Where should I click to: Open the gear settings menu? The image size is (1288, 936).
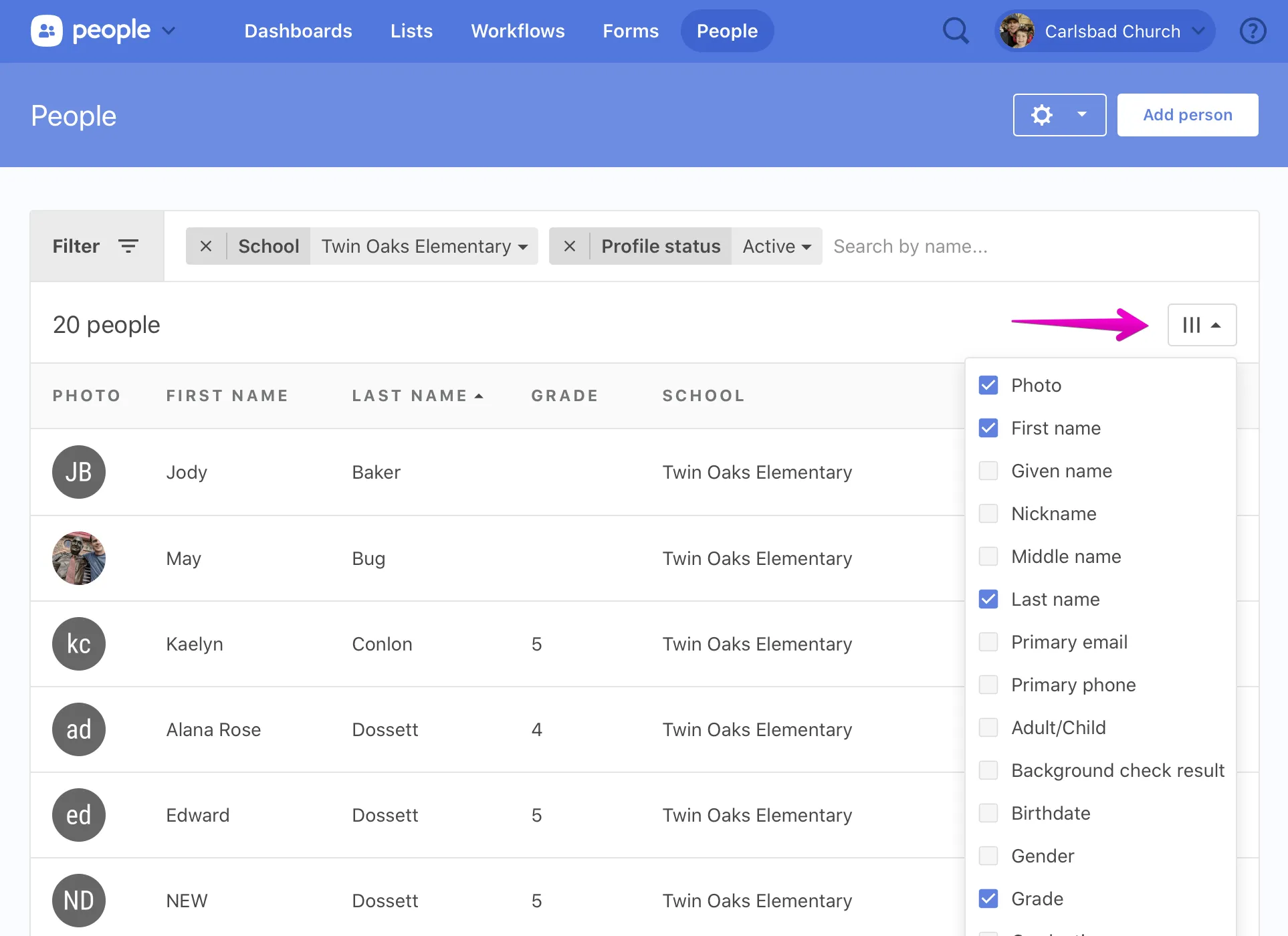click(1059, 115)
